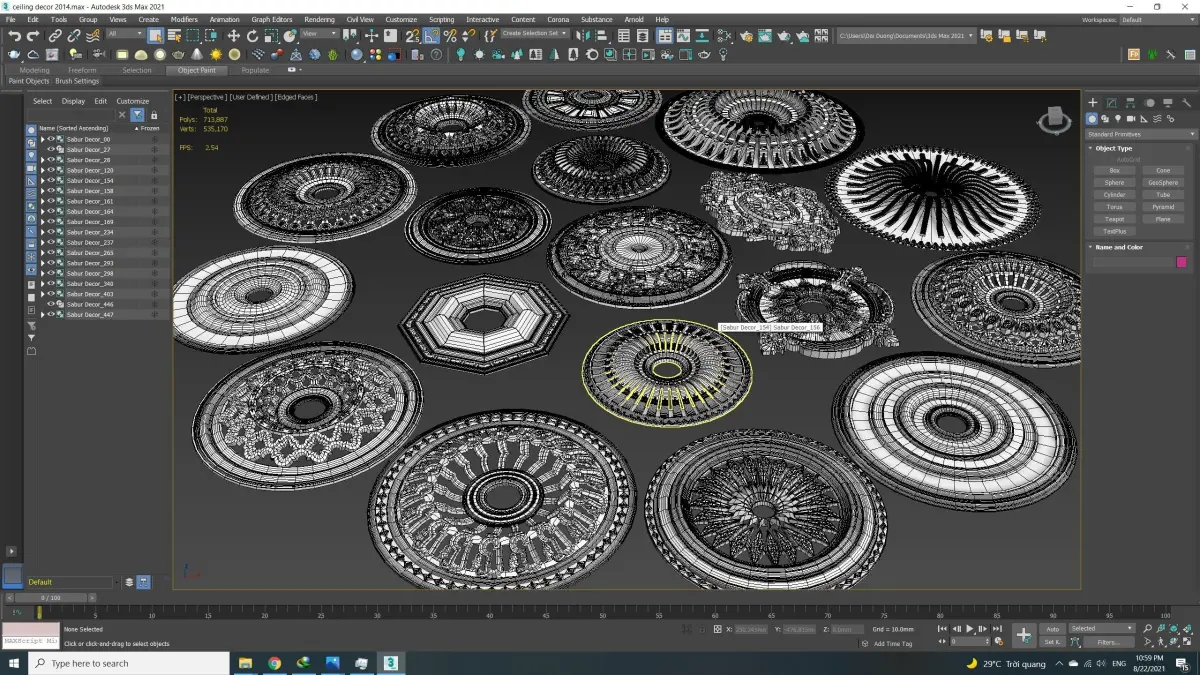Click the ViewCube in the viewport
The width and height of the screenshot is (1200, 675).
click(x=1054, y=119)
